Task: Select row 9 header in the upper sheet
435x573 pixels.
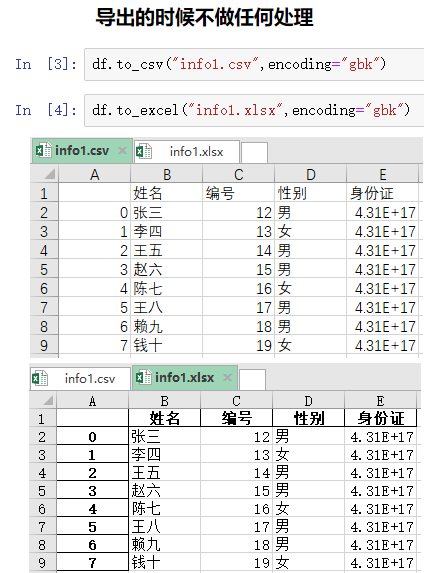Action: click(44, 345)
